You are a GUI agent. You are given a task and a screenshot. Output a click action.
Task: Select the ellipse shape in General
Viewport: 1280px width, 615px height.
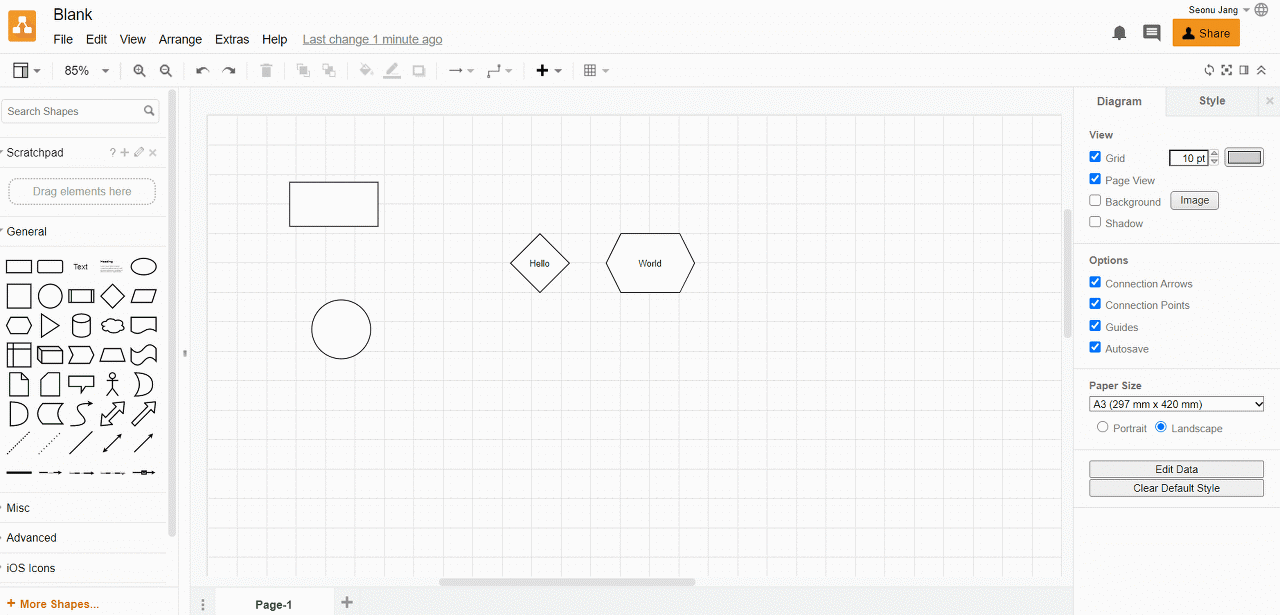coord(144,267)
